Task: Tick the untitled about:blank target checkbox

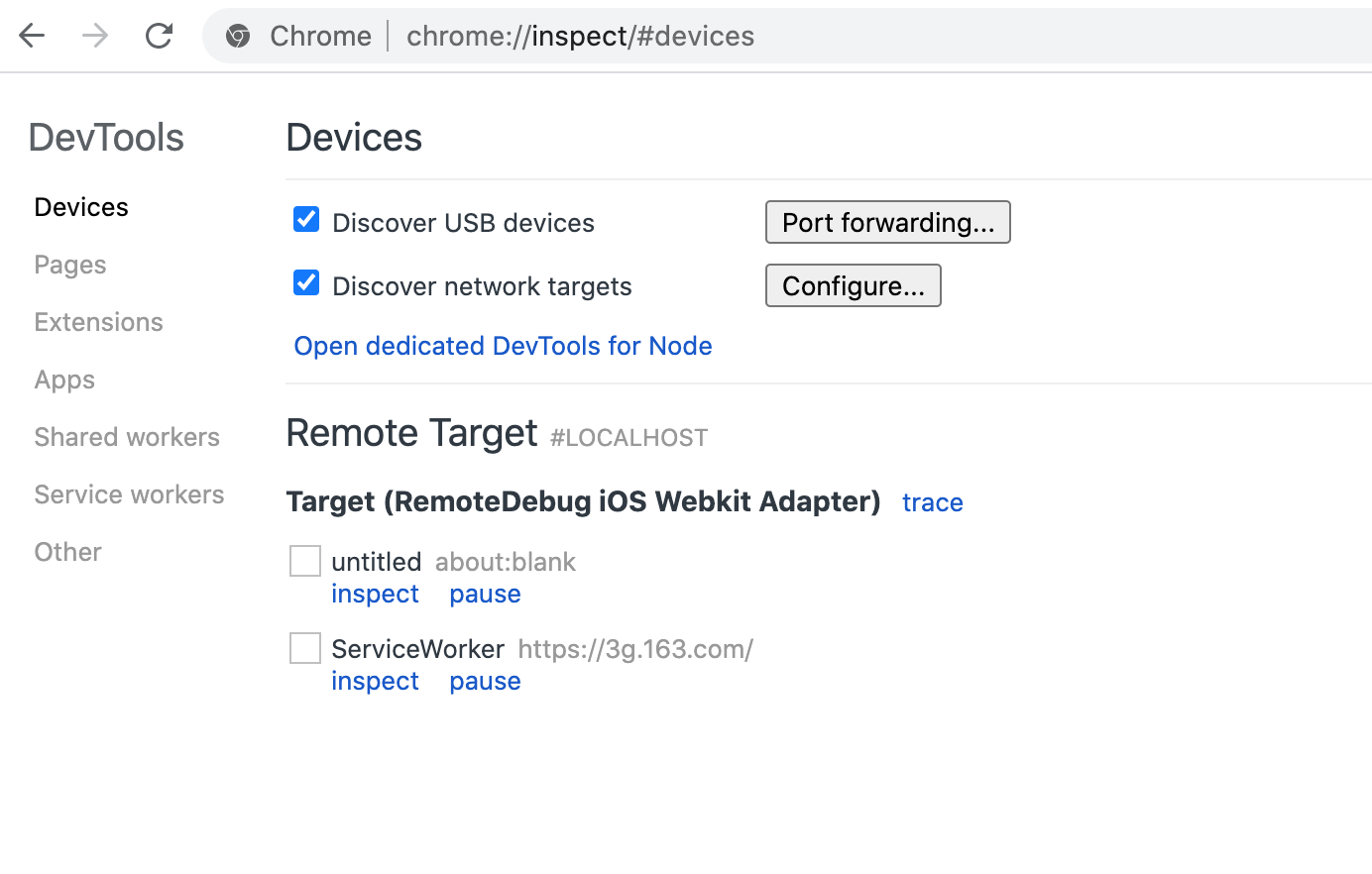Action: (x=305, y=561)
